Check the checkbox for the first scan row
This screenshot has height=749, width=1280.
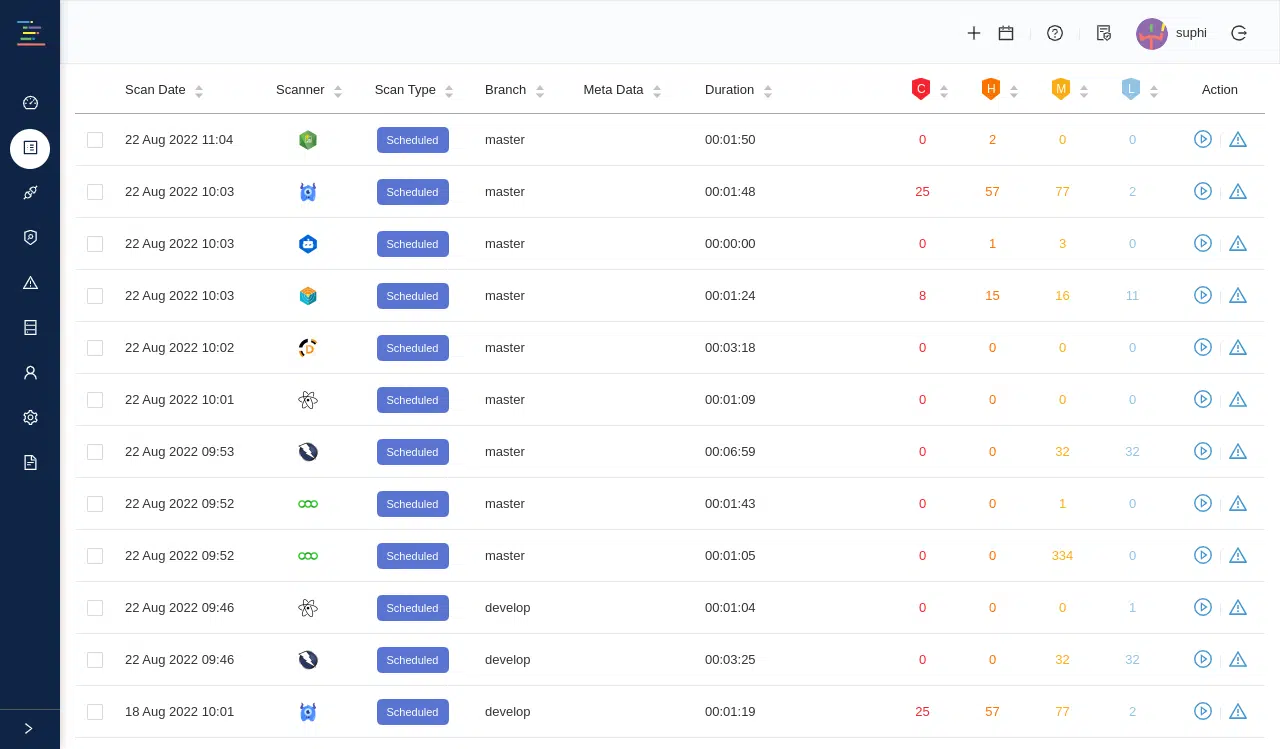pyautogui.click(x=95, y=140)
